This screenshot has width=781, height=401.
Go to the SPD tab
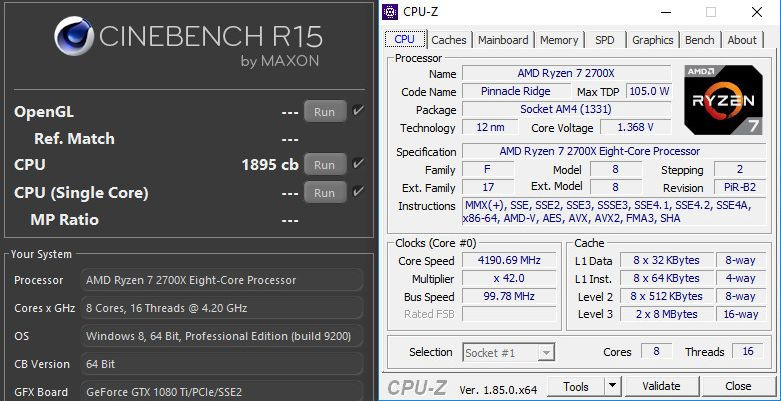(605, 40)
